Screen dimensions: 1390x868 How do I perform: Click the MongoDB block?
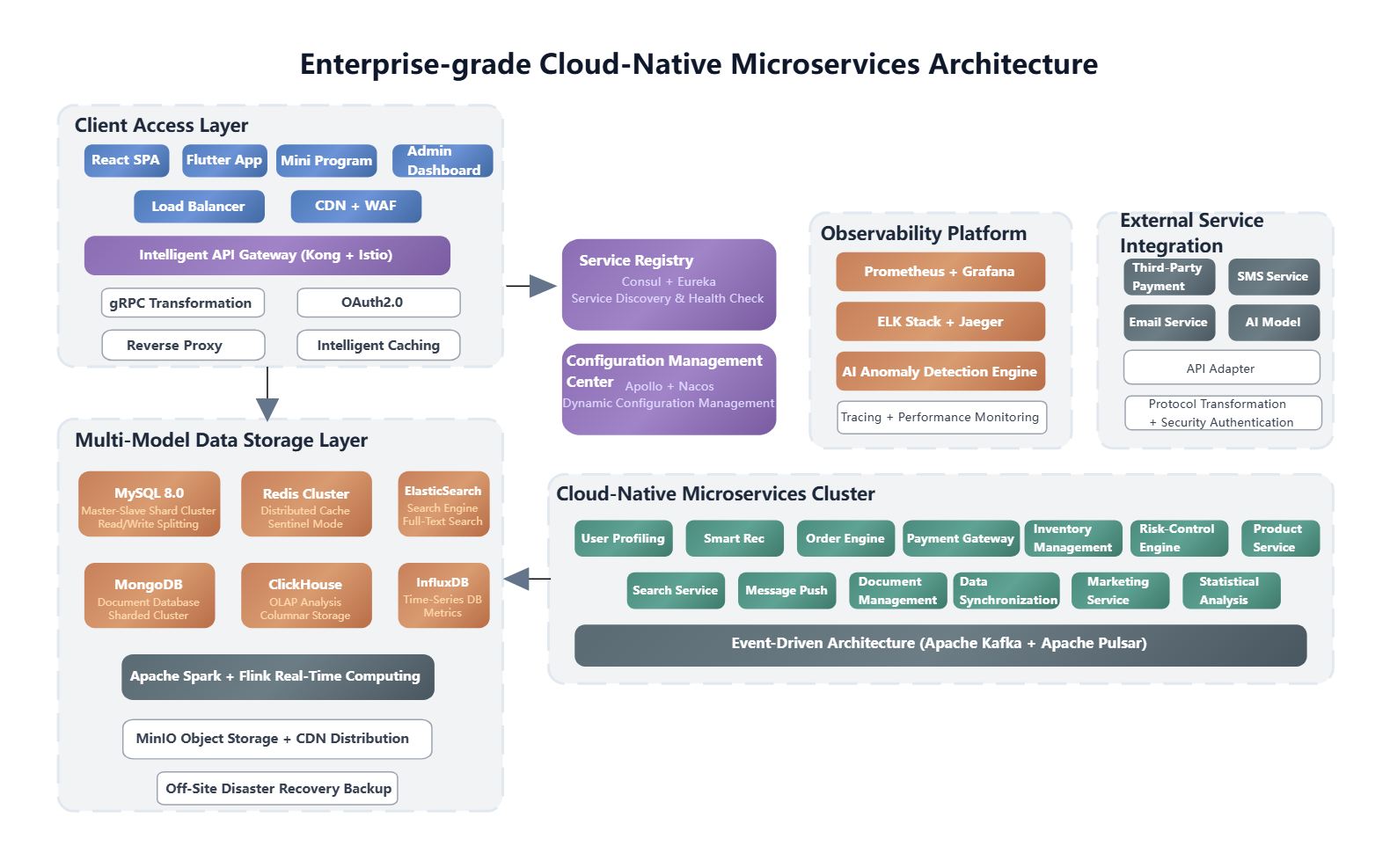[149, 595]
